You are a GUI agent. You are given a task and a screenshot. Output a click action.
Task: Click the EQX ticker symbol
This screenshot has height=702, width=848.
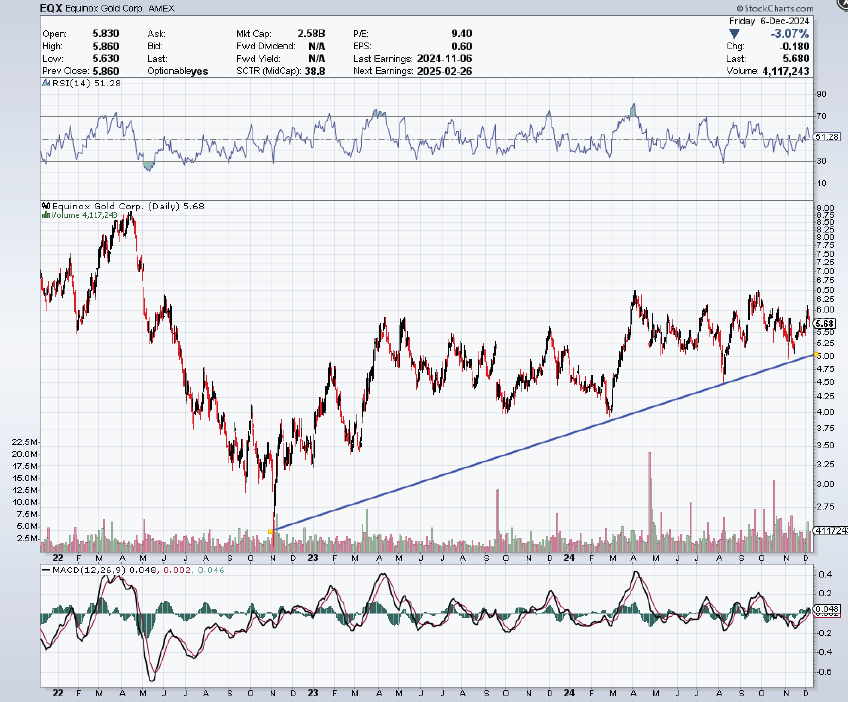coord(52,8)
